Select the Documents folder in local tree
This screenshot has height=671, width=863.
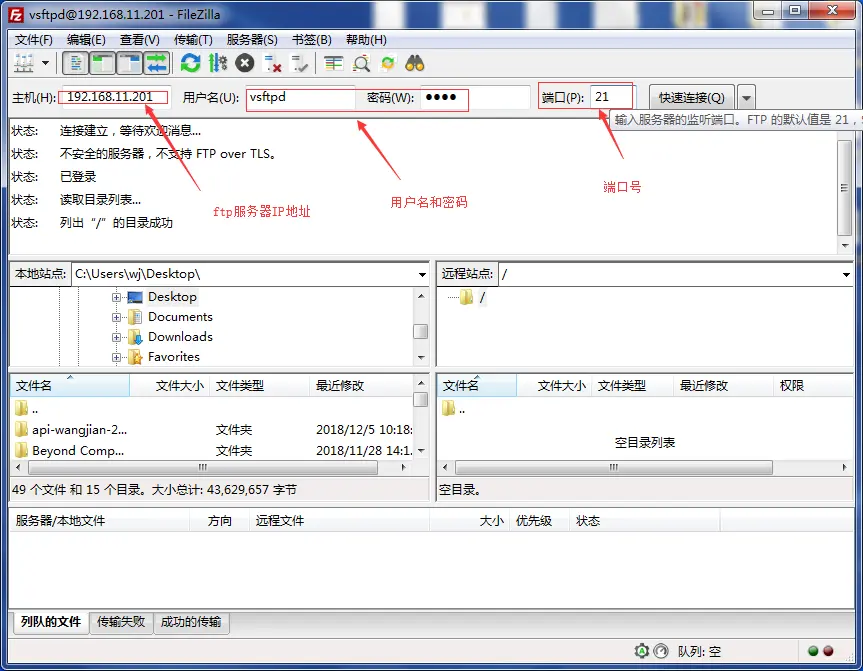click(180, 317)
